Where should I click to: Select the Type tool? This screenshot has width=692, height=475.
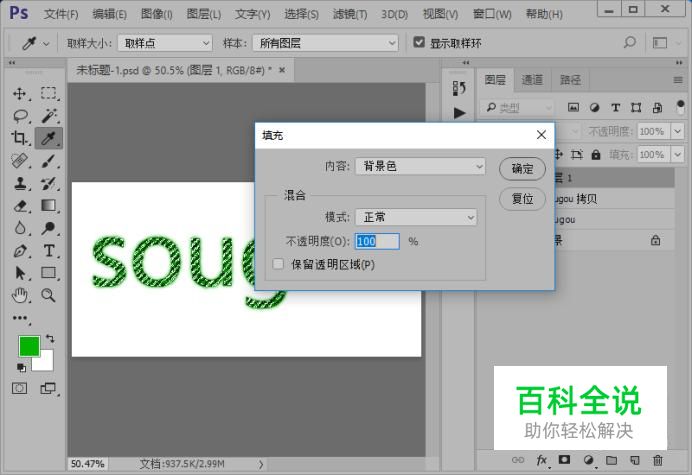tap(49, 251)
